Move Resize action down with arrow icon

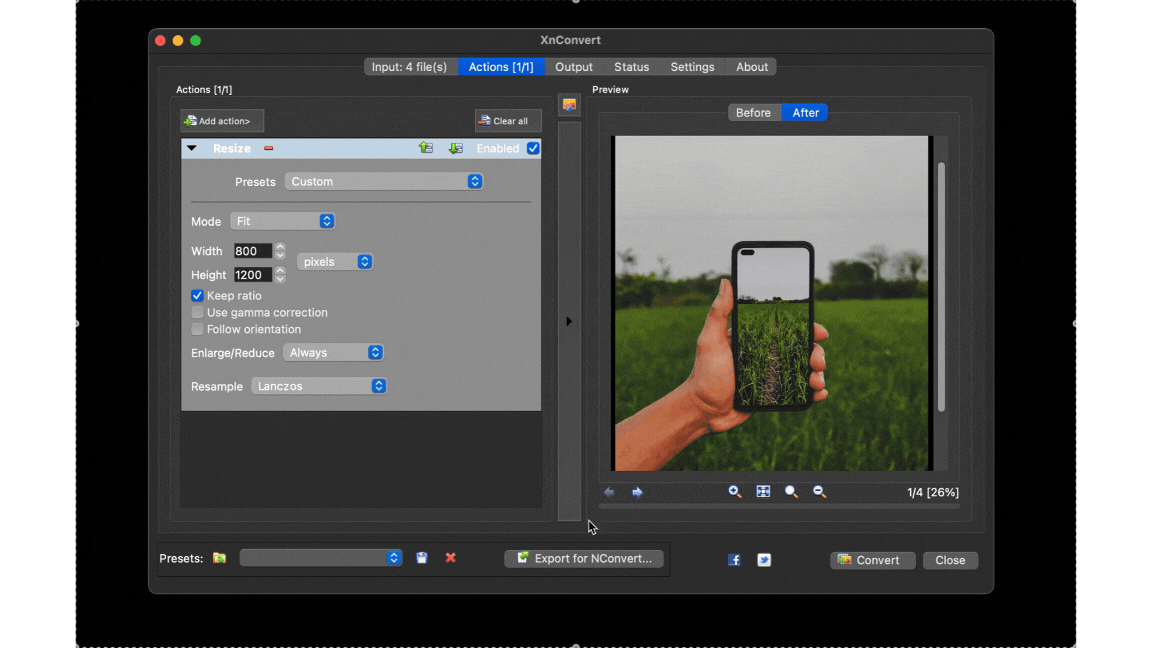tap(455, 148)
